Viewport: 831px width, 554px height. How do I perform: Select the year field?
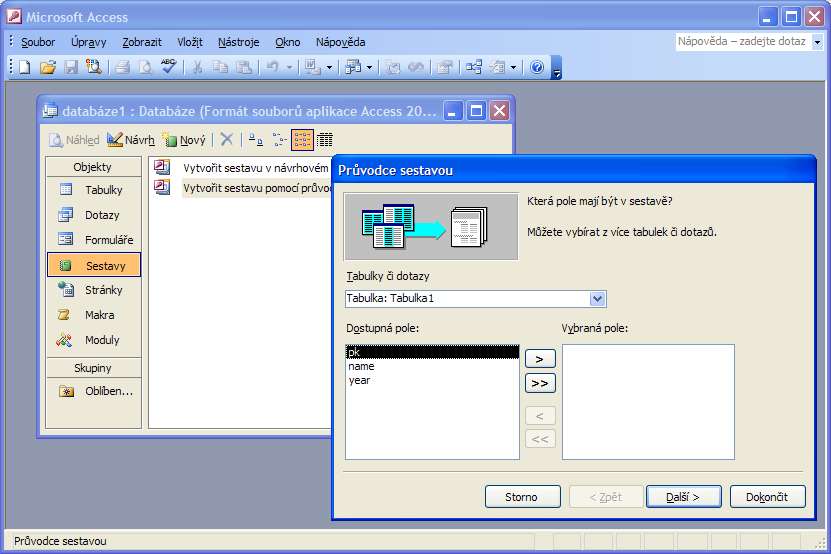point(432,380)
